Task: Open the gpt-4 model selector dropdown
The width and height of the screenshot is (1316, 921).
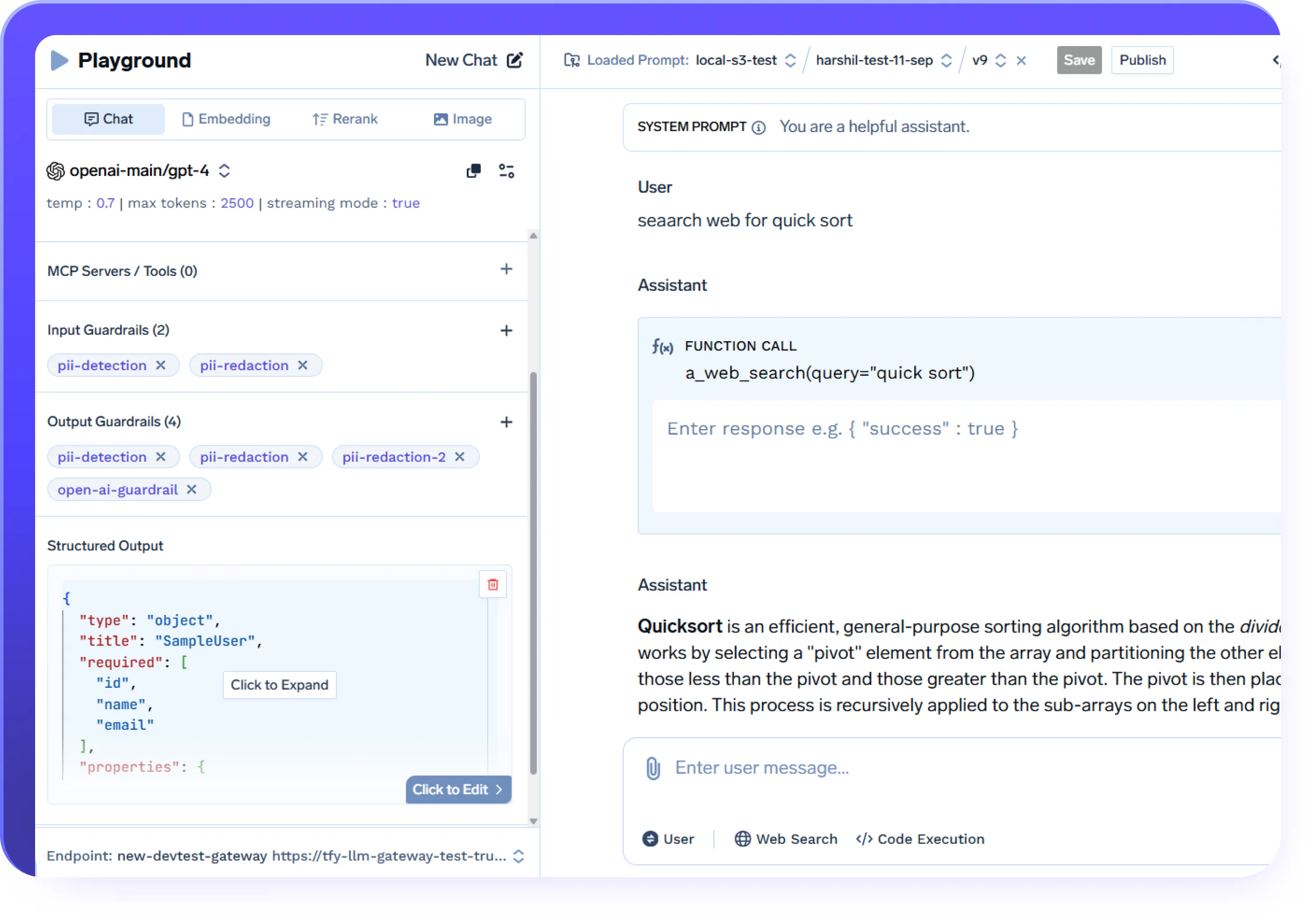Action: point(224,170)
